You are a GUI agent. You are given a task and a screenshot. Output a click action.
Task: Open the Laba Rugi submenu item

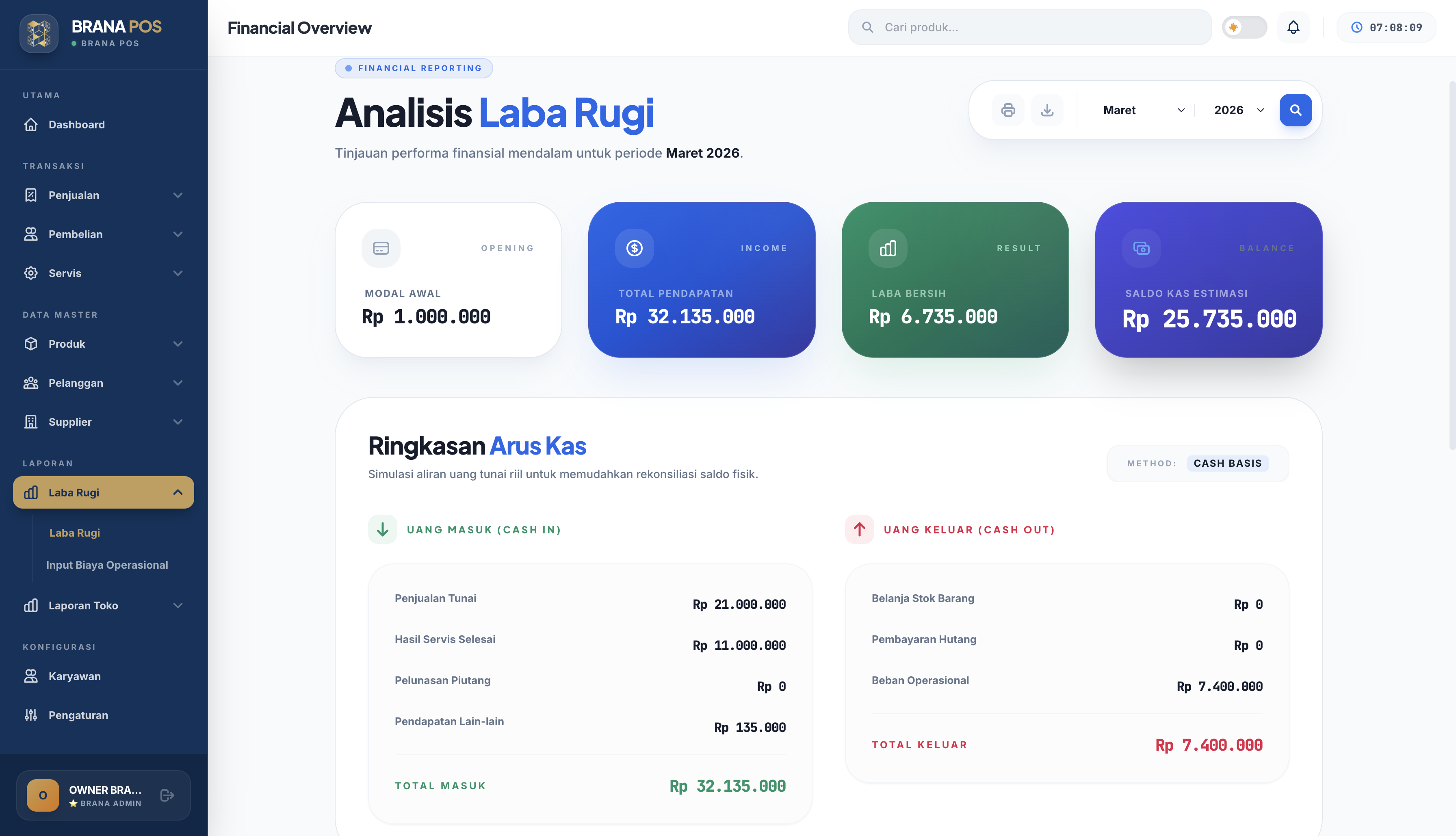[x=75, y=533]
